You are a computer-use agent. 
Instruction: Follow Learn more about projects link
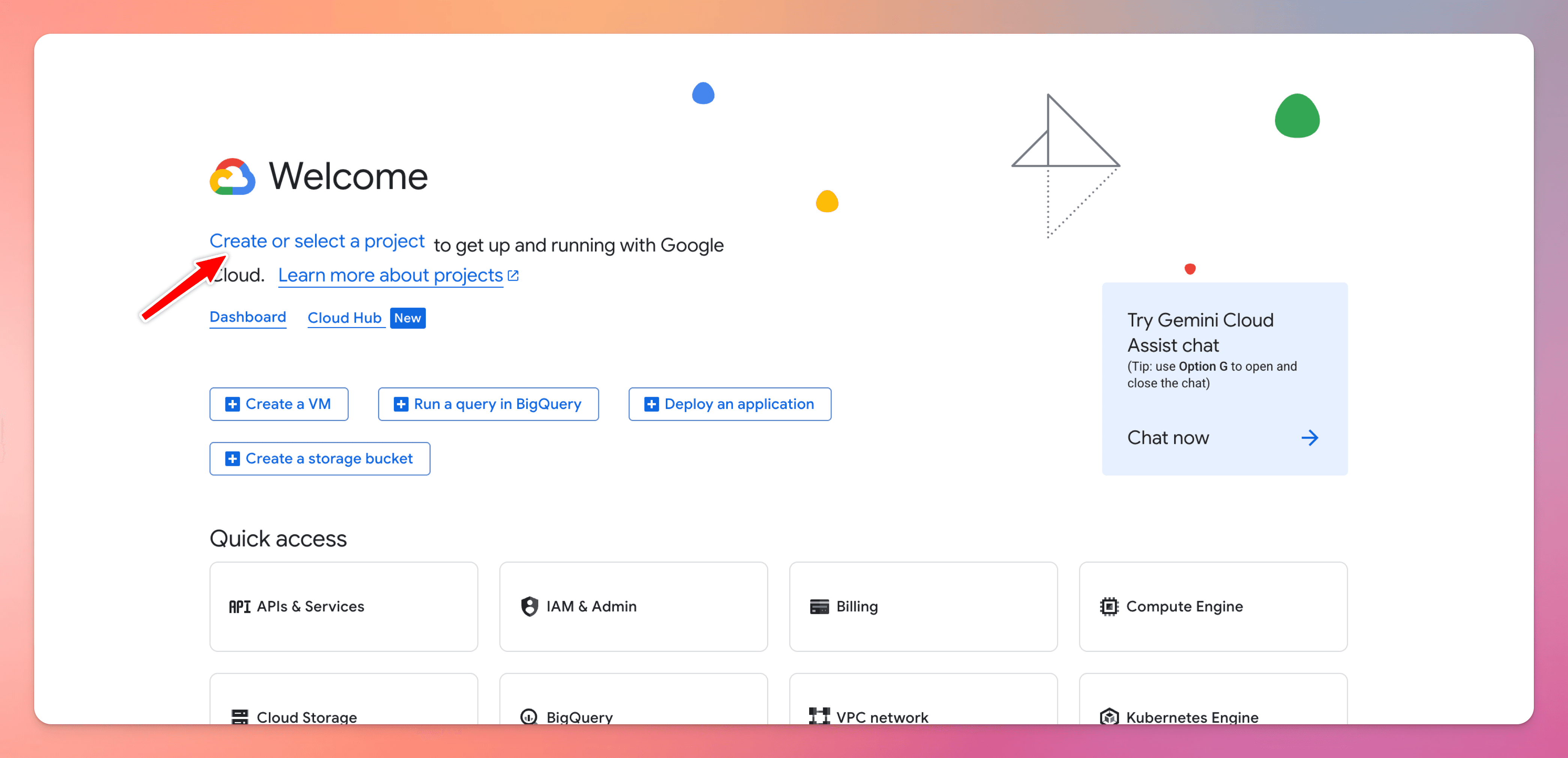390,276
